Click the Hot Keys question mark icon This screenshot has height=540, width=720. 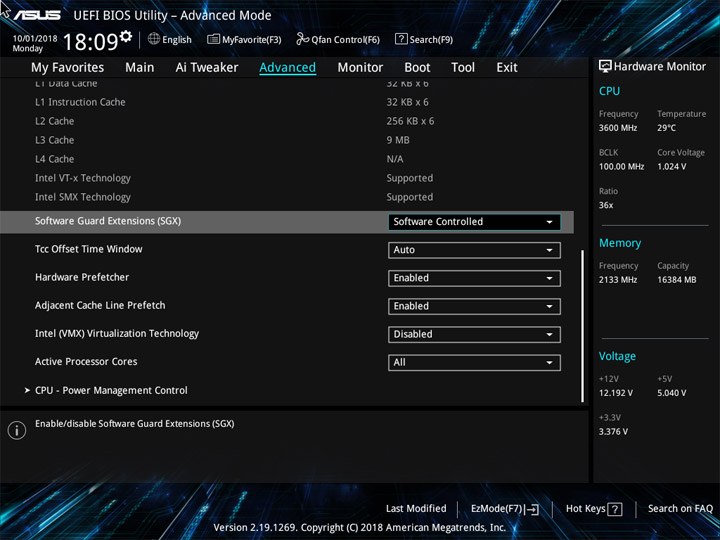point(615,509)
